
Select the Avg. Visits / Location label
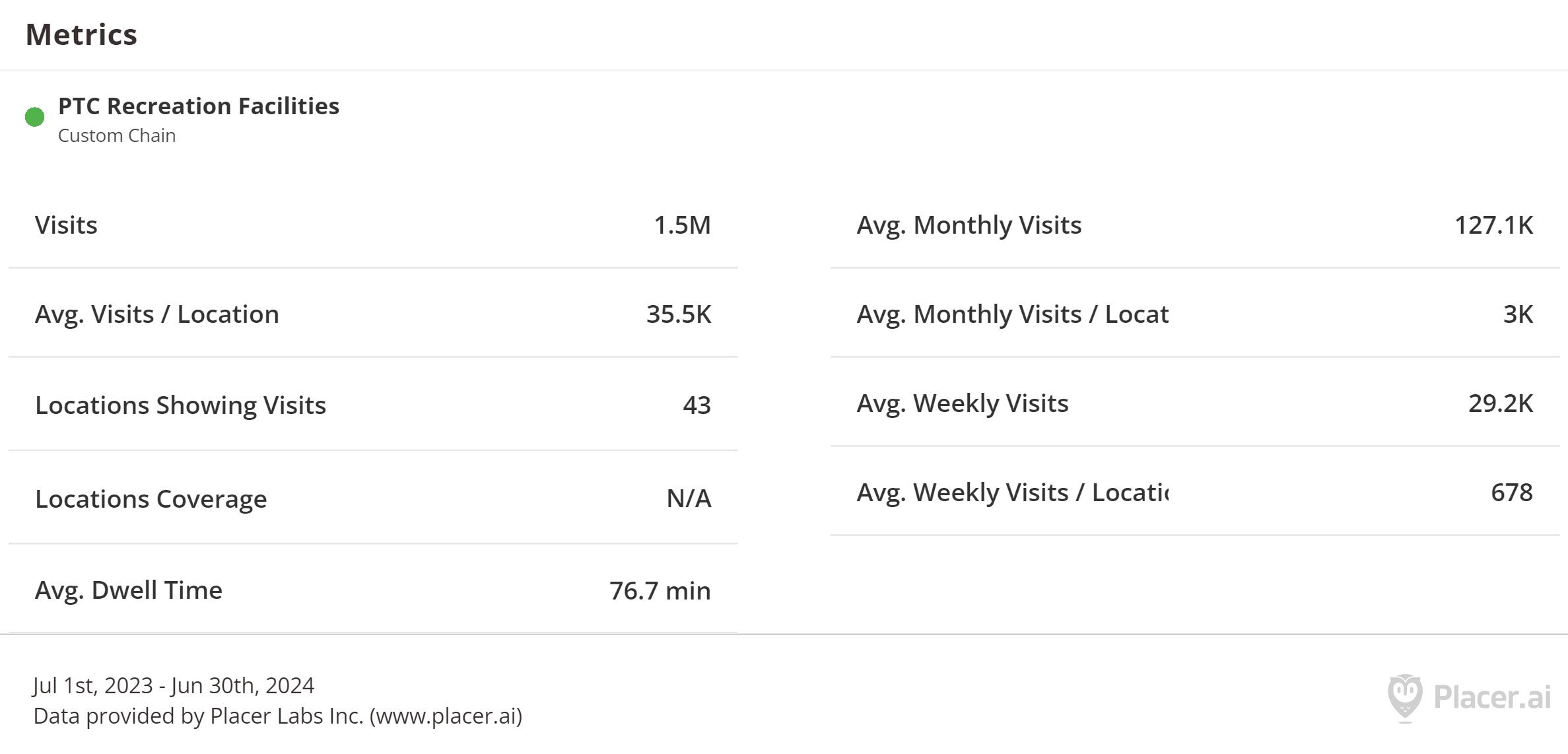pyautogui.click(x=156, y=314)
